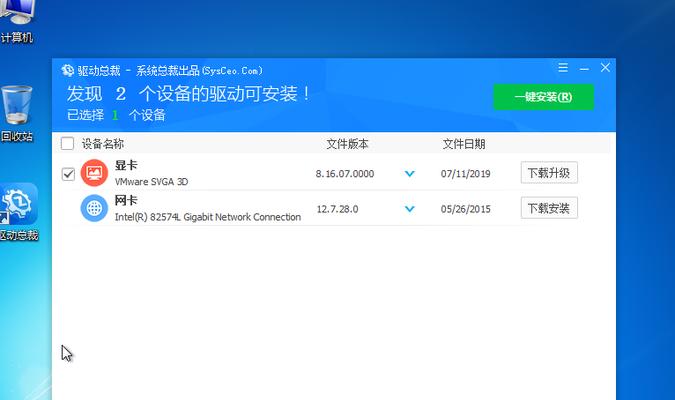Screen dimensions: 675x400
Task: Click the date 05/26/2015
Action: [465, 209]
